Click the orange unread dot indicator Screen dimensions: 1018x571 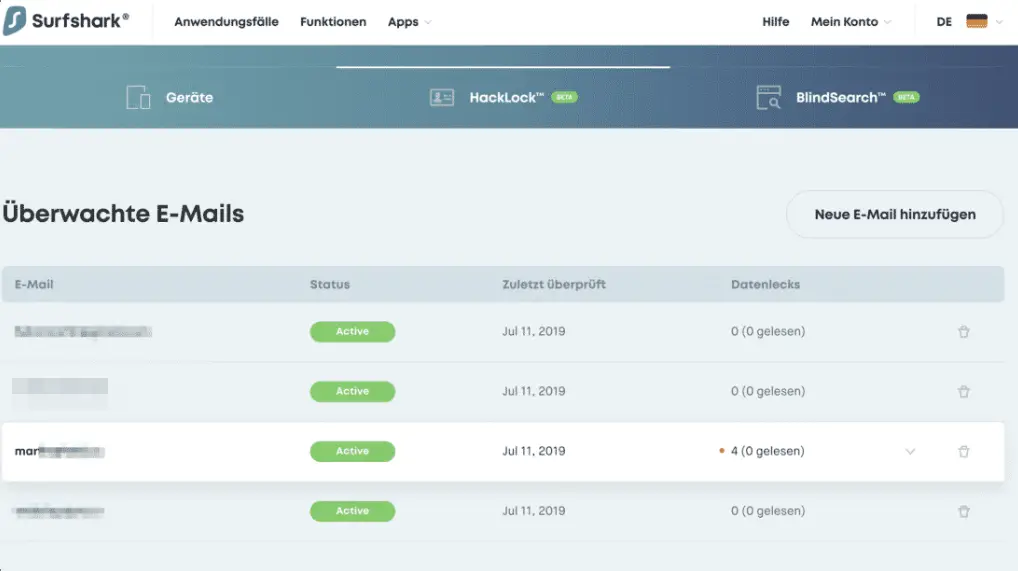[721, 450]
